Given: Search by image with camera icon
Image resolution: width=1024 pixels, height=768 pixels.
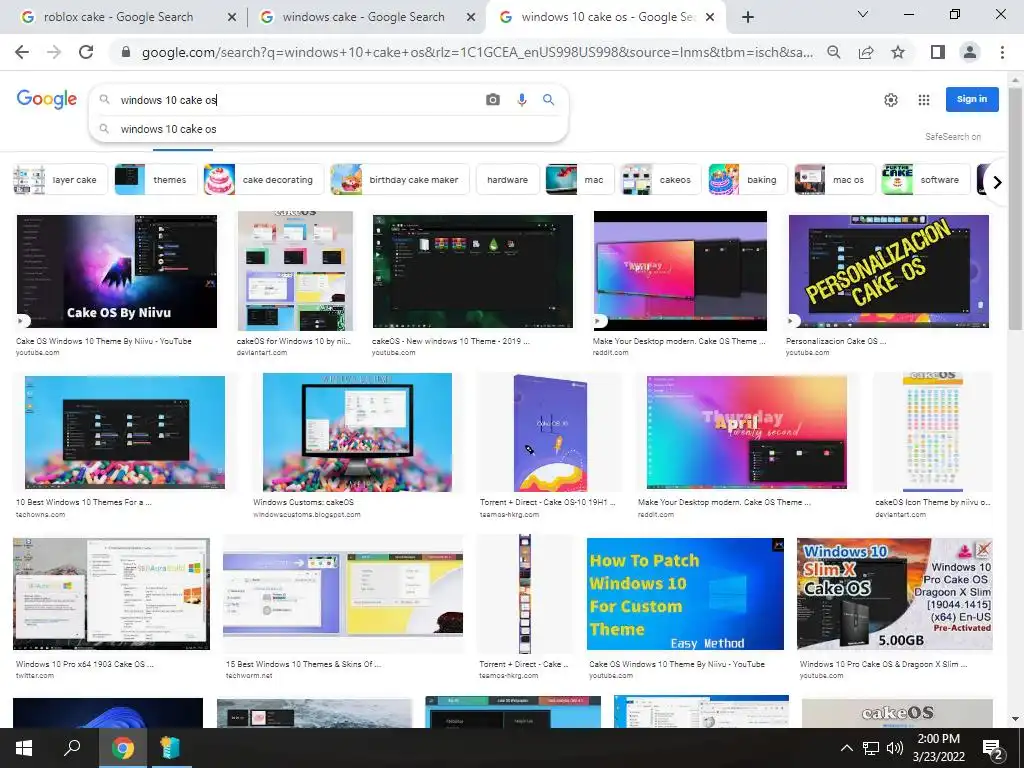Looking at the screenshot, I should tap(493, 99).
